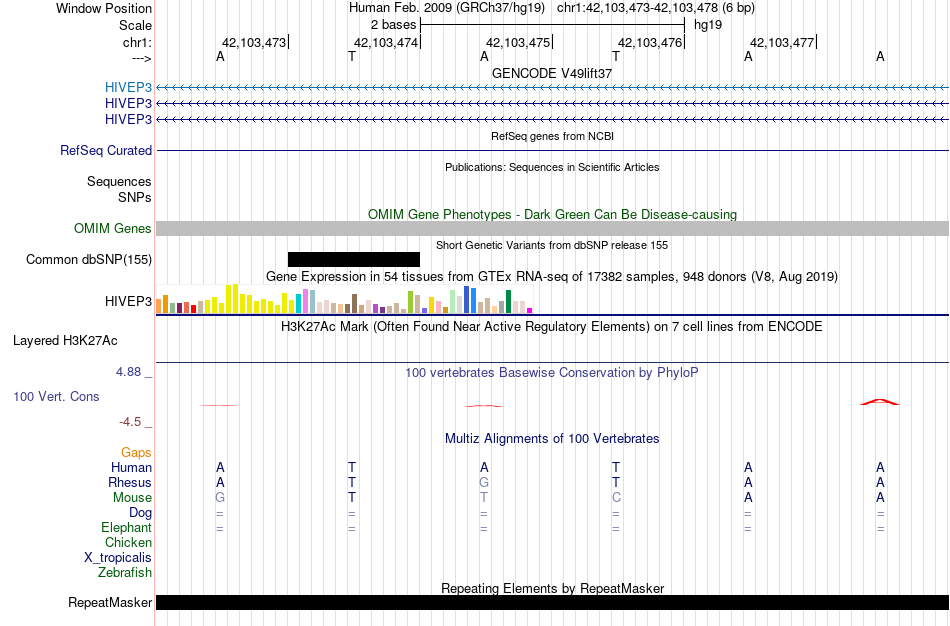The width and height of the screenshot is (950, 626).
Task: Click the Sequences subtrack label
Action: coord(119,181)
